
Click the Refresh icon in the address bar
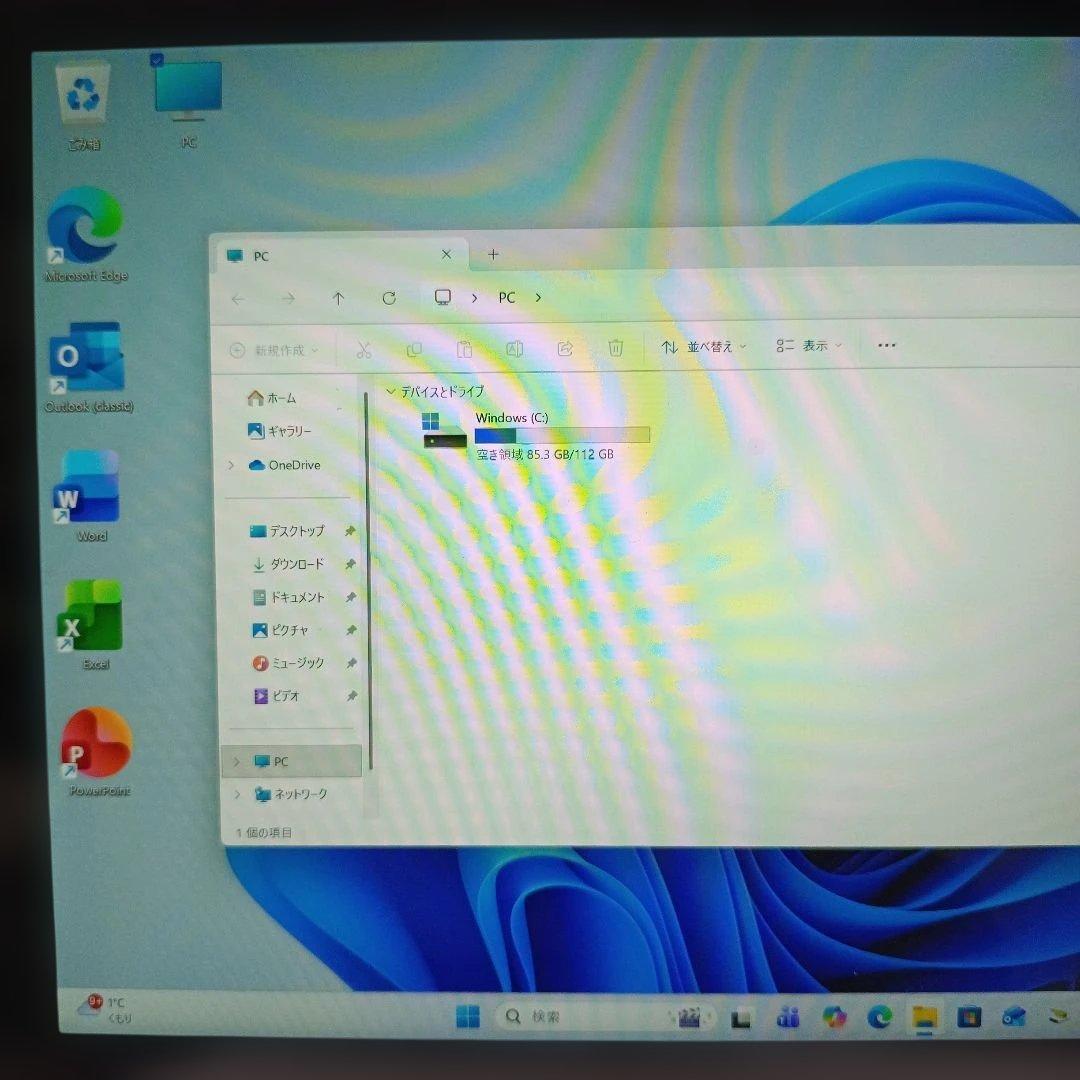tap(389, 297)
